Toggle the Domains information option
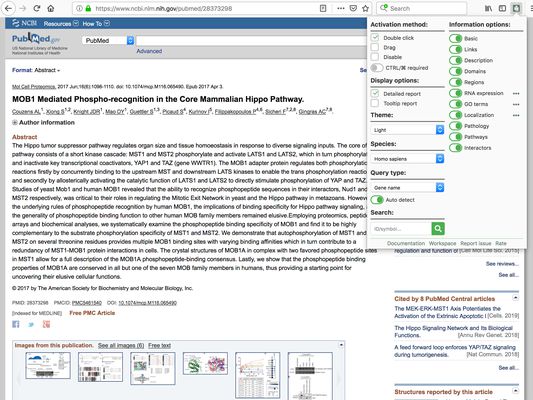This screenshot has width=533, height=400. pyautogui.click(x=455, y=71)
